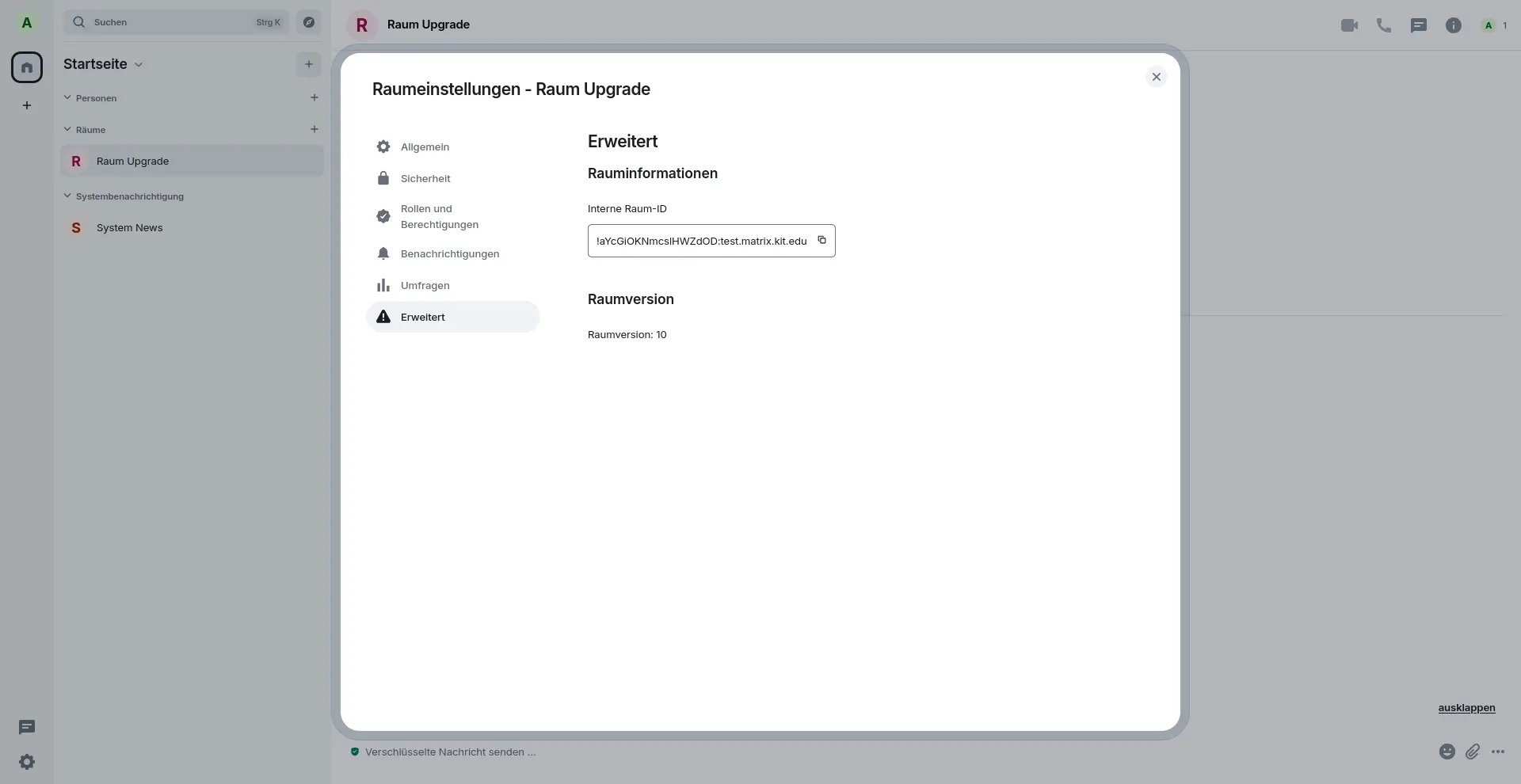1521x784 pixels.
Task: Open Rollen und Berechtigungen tab
Action: [x=439, y=217]
